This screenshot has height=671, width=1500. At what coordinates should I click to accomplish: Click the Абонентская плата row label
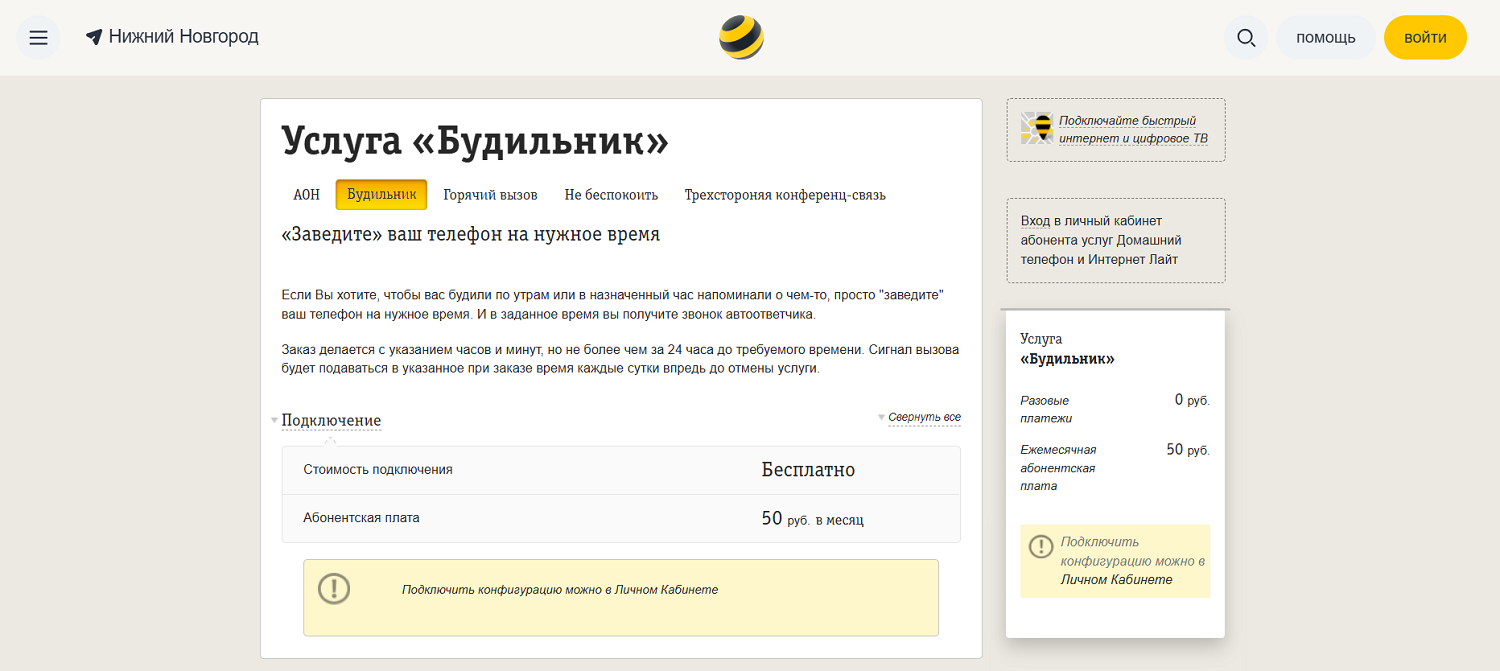click(x=361, y=518)
